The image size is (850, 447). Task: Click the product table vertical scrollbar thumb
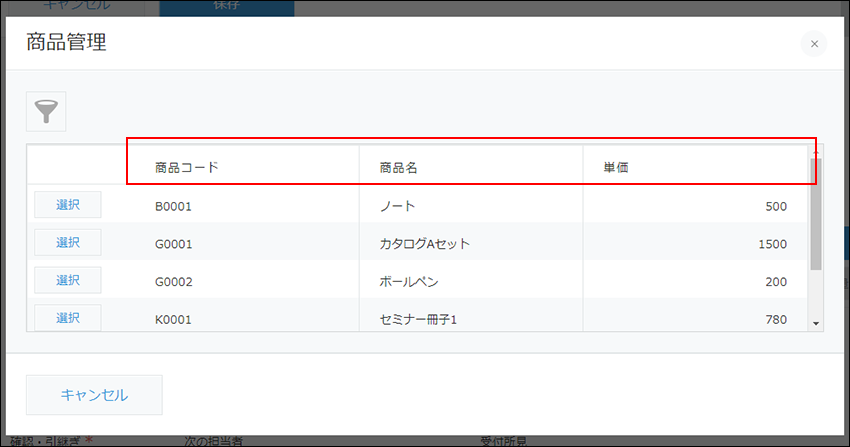[x=816, y=225]
